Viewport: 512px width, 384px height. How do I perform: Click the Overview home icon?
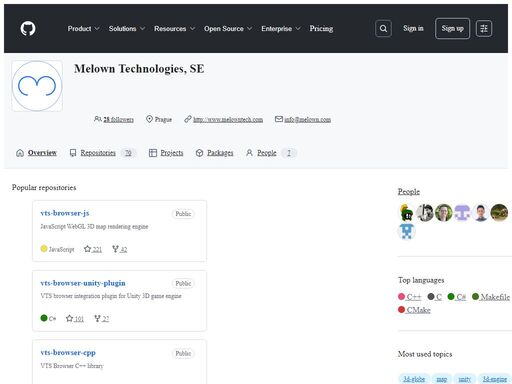(x=20, y=153)
